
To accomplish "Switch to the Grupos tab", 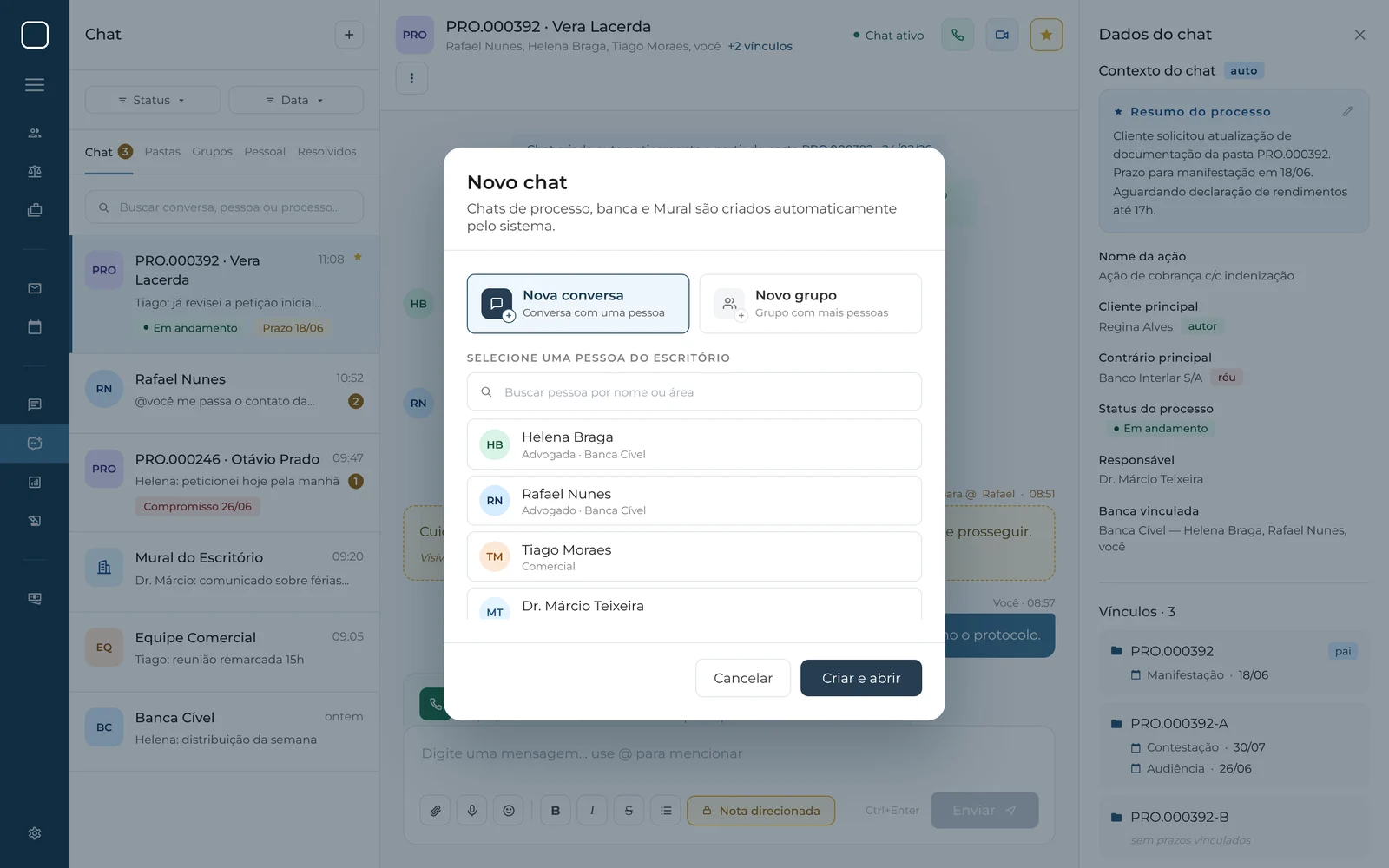I will (212, 151).
